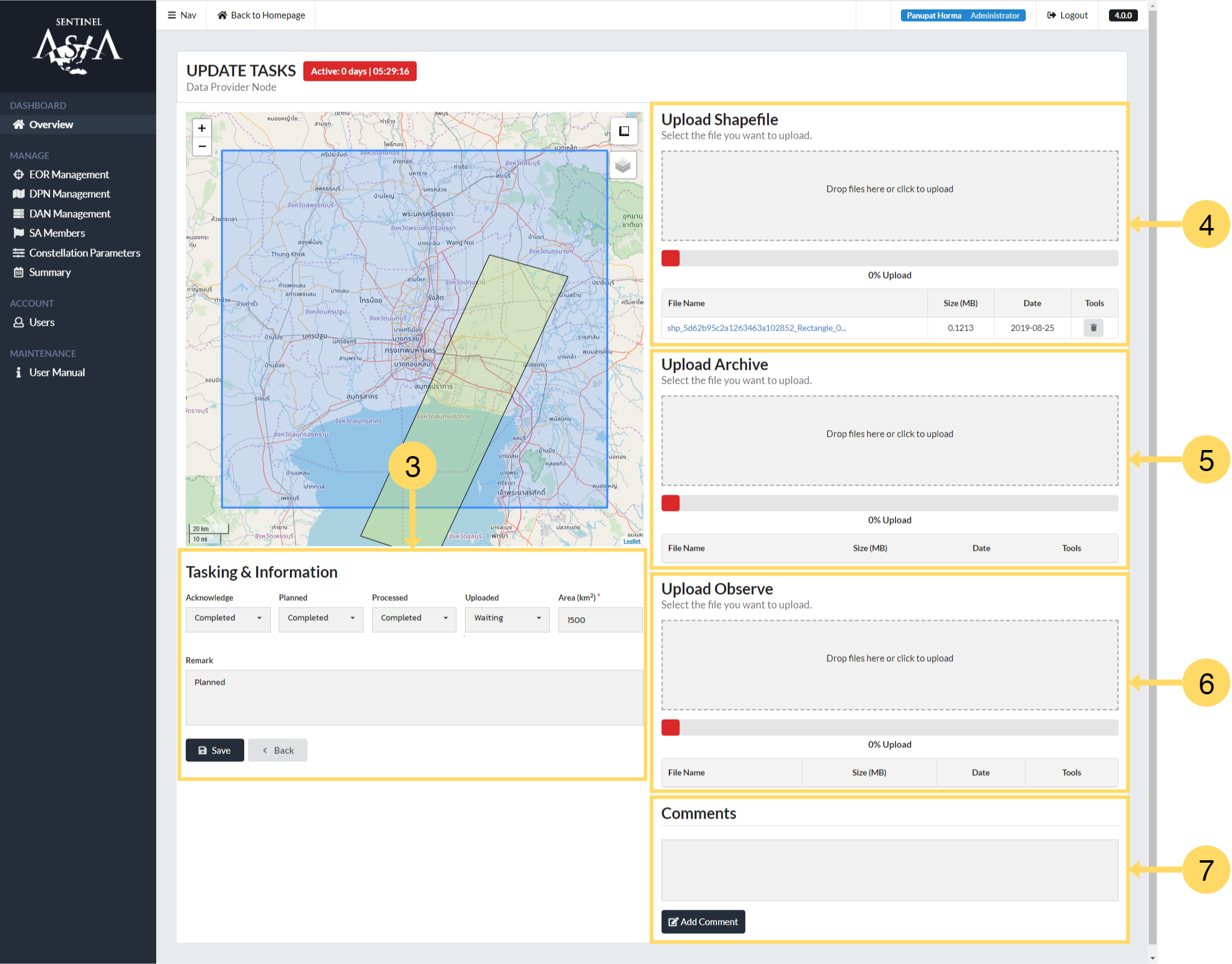The image size is (1232, 964).
Task: Expand the Uploaded status dropdown
Action: 507,618
